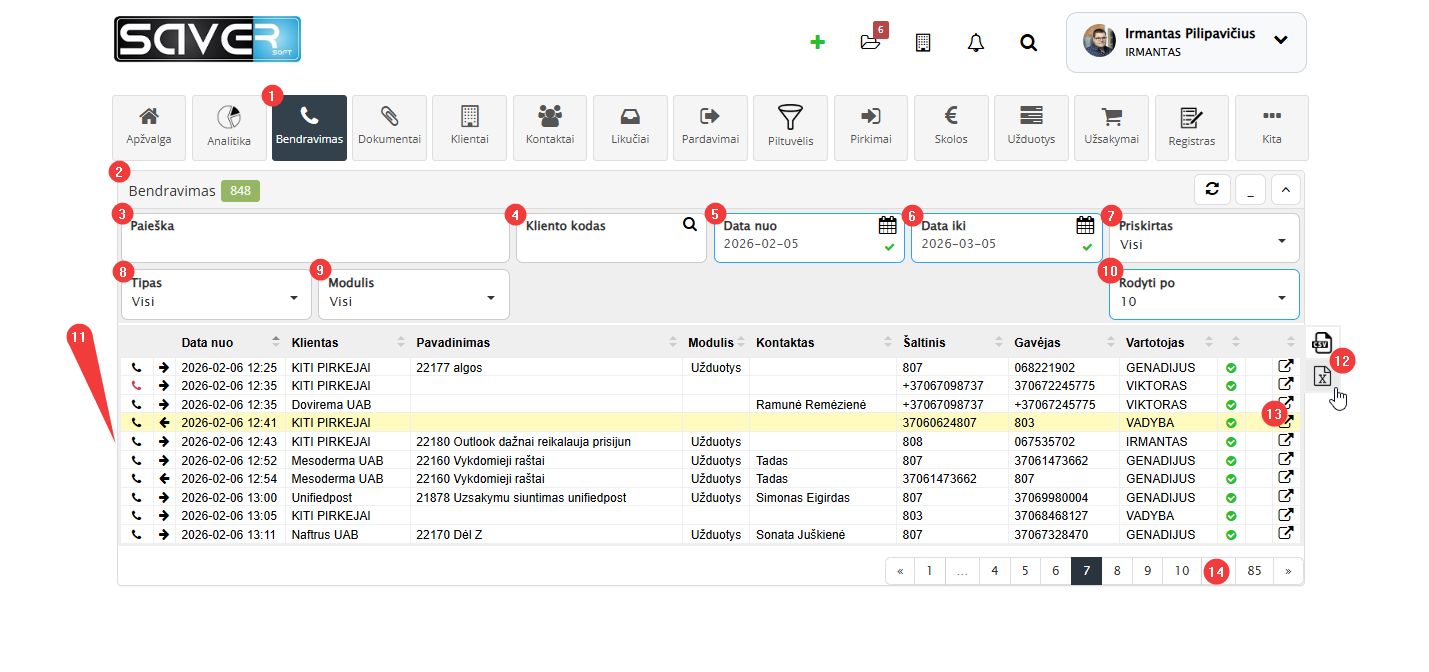
Task: Jump to last page 85
Action: (x=1254, y=571)
